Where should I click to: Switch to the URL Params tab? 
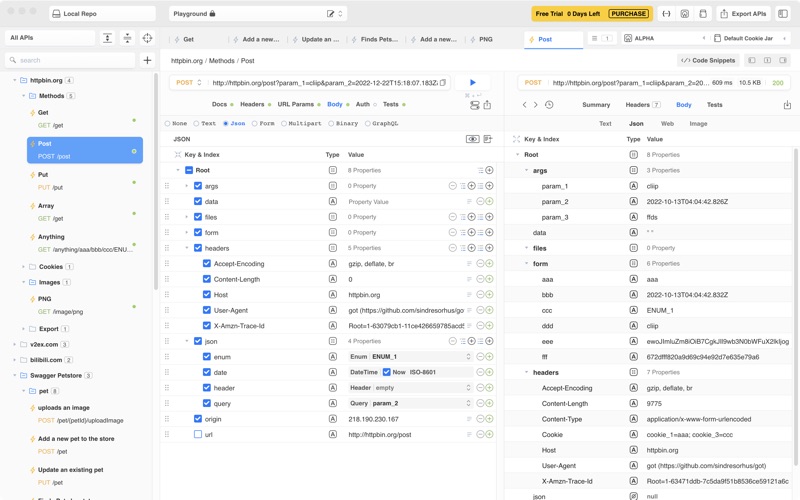point(295,104)
